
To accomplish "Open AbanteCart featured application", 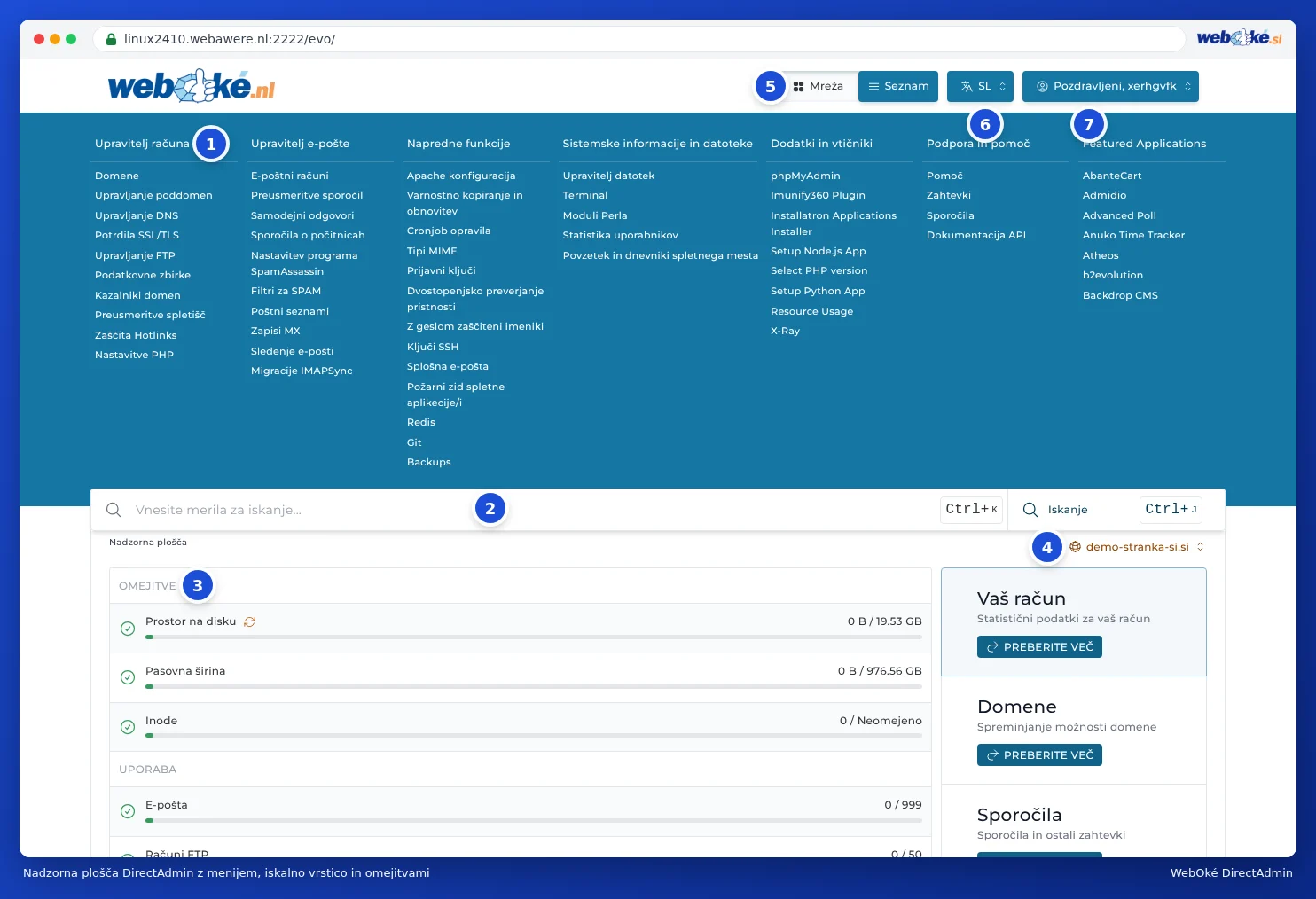I will click(x=1112, y=176).
